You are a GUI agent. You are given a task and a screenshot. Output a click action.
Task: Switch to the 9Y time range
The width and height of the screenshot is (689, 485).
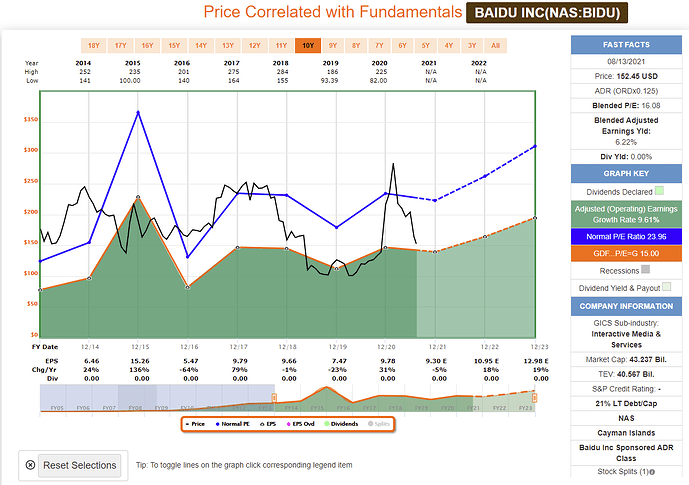[x=333, y=45]
